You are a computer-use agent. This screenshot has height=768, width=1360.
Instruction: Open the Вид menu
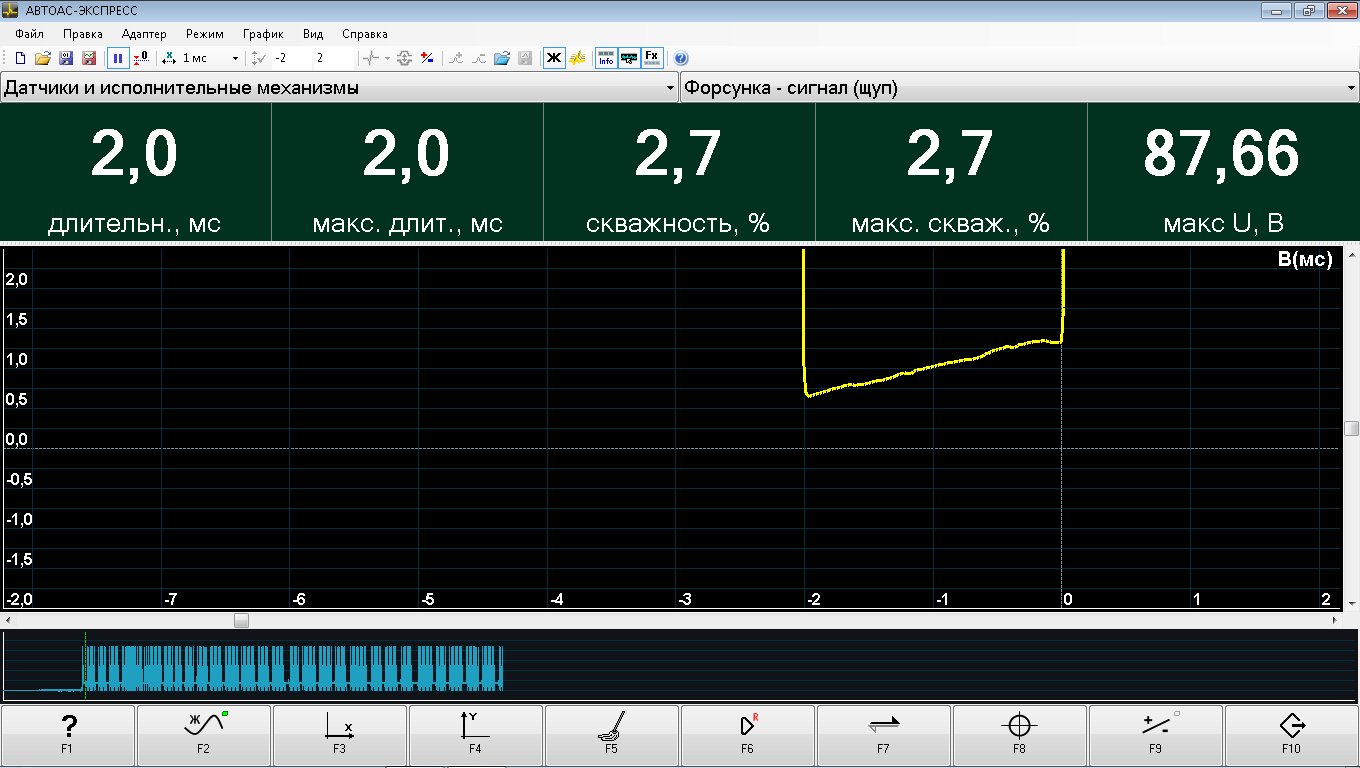pos(313,34)
